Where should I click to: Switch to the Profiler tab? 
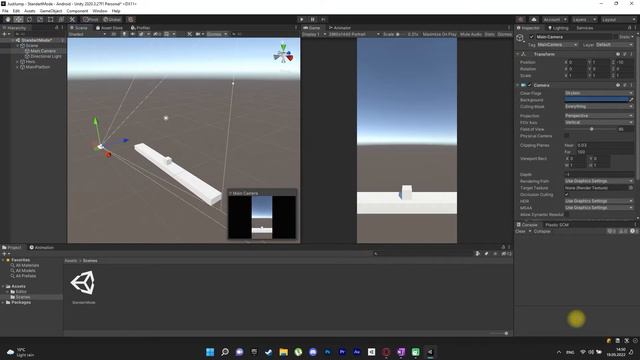[x=140, y=28]
